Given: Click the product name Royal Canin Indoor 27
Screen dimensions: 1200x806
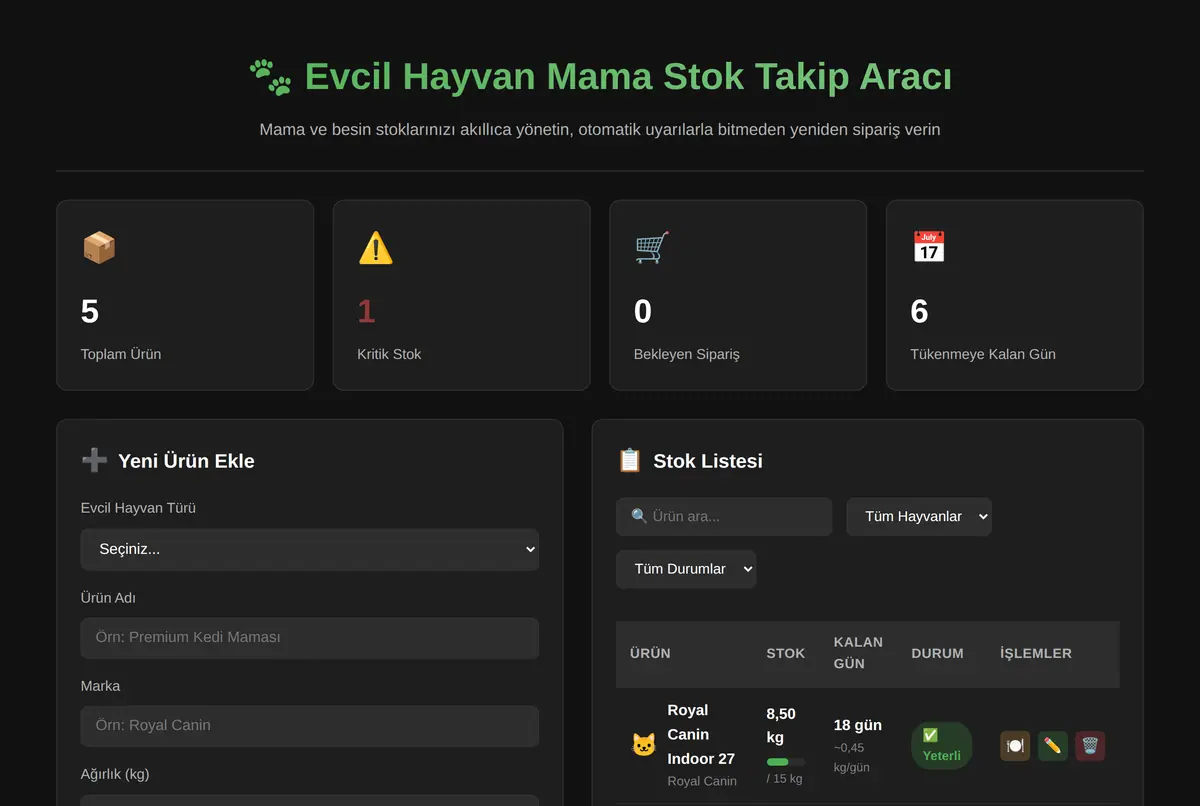Looking at the screenshot, I should [701, 734].
